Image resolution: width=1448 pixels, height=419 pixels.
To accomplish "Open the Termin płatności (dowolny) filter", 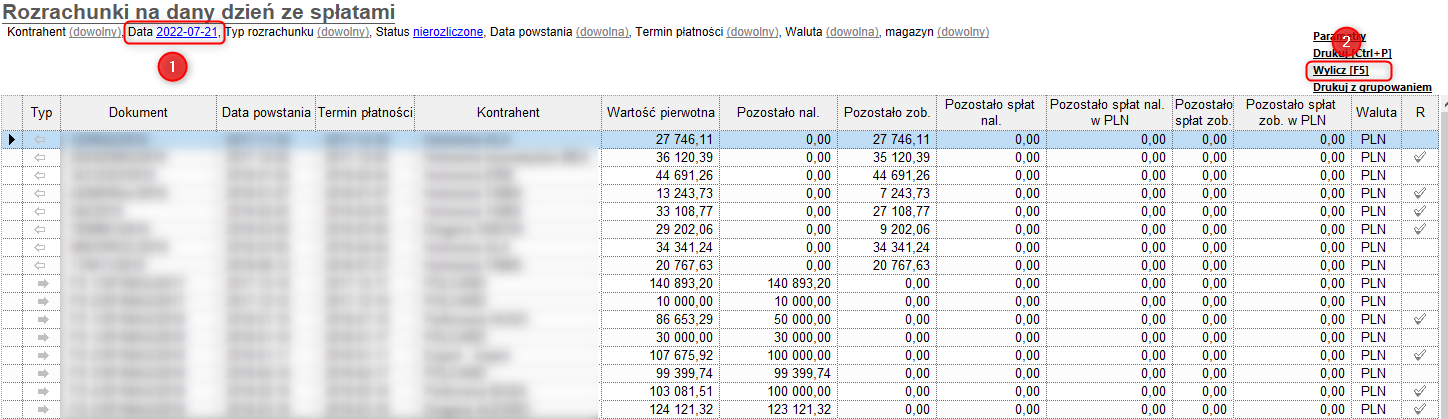I will 753,33.
